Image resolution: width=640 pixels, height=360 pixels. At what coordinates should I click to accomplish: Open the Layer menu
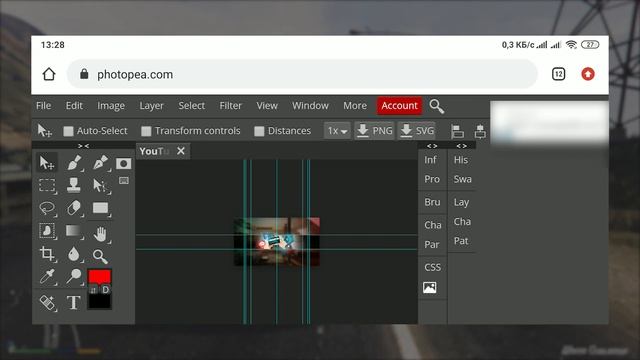(x=151, y=106)
